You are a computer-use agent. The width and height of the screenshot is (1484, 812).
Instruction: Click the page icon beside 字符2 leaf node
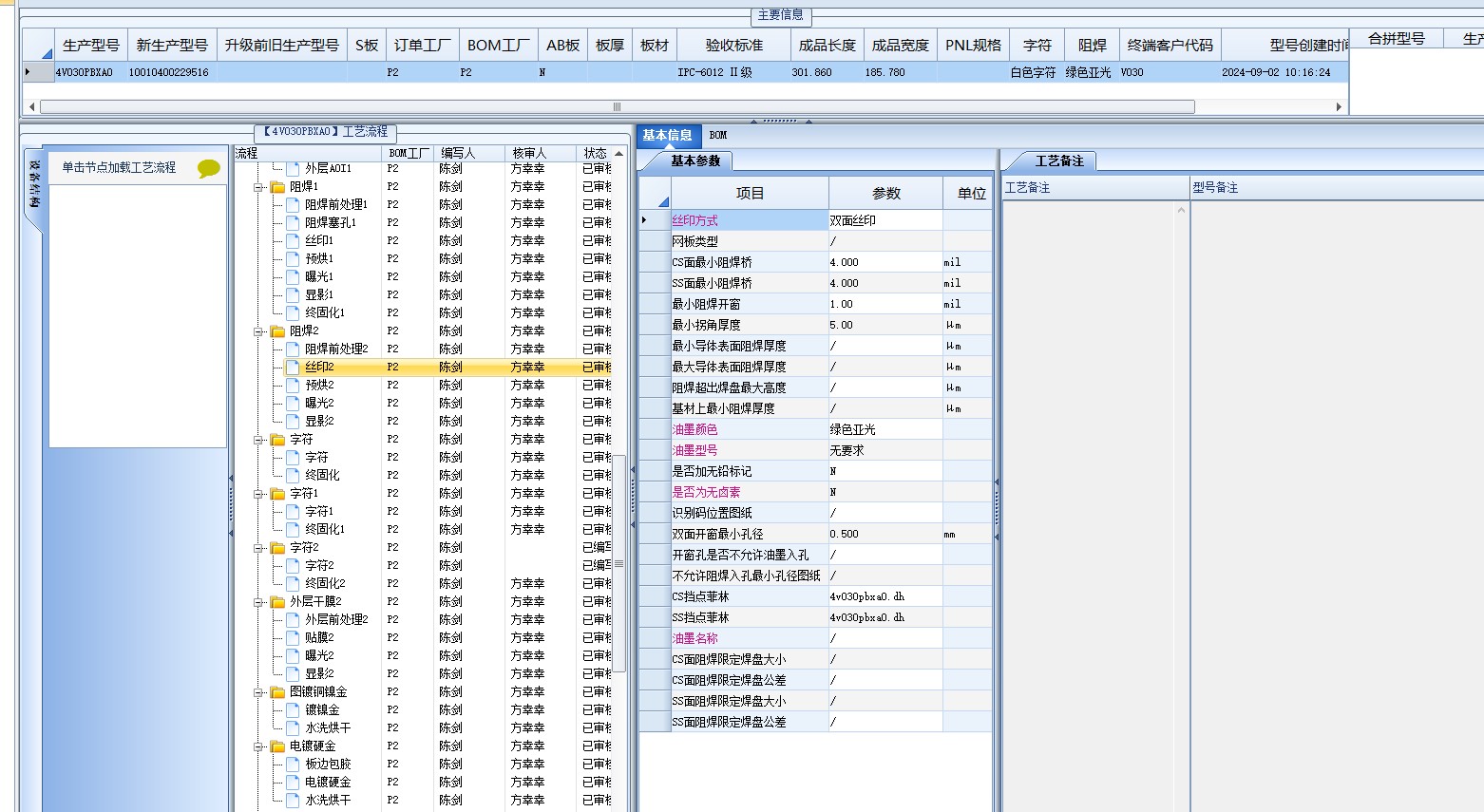pyautogui.click(x=294, y=565)
